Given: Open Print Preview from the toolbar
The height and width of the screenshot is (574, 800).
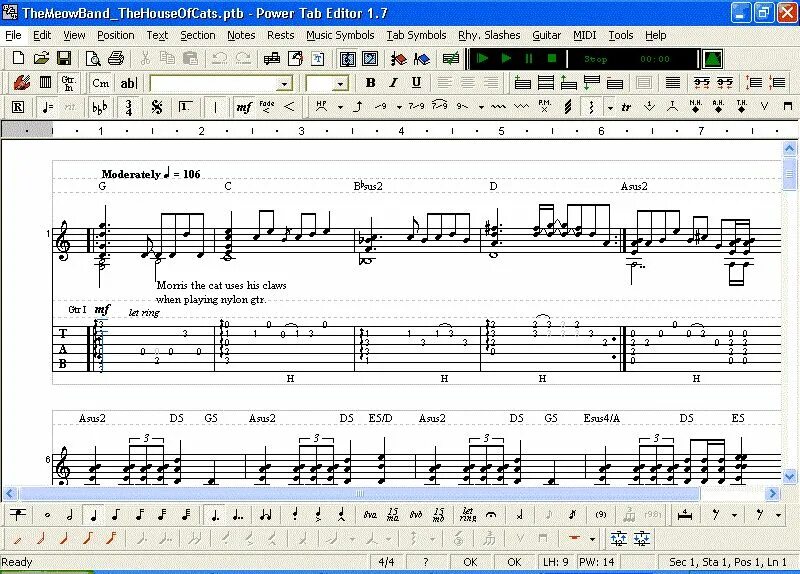Looking at the screenshot, I should pos(93,59).
